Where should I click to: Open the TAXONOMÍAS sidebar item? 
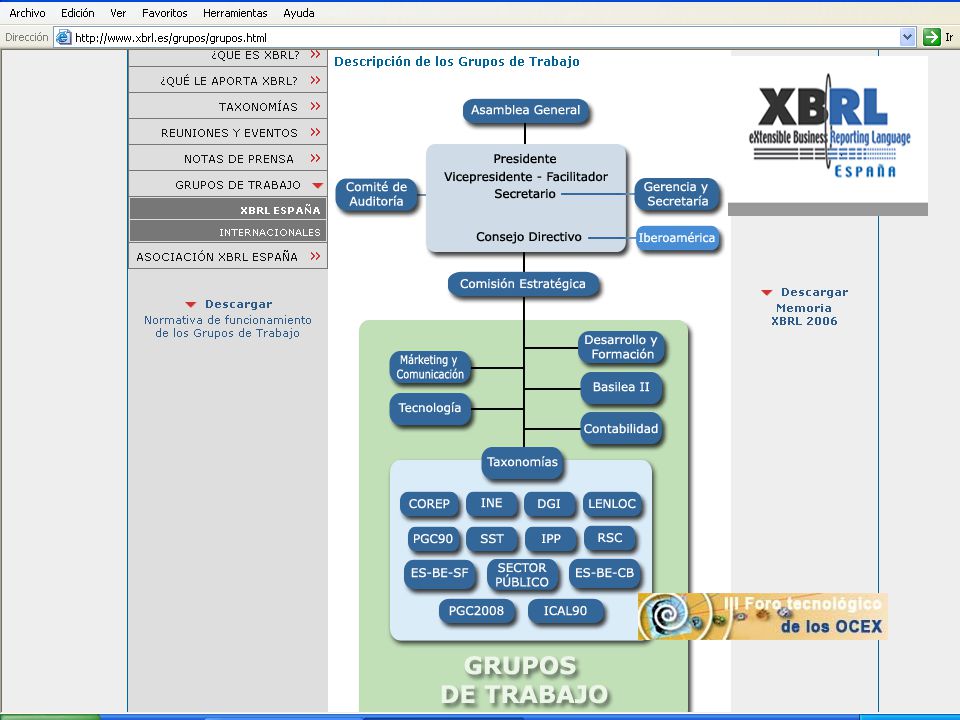pos(228,107)
